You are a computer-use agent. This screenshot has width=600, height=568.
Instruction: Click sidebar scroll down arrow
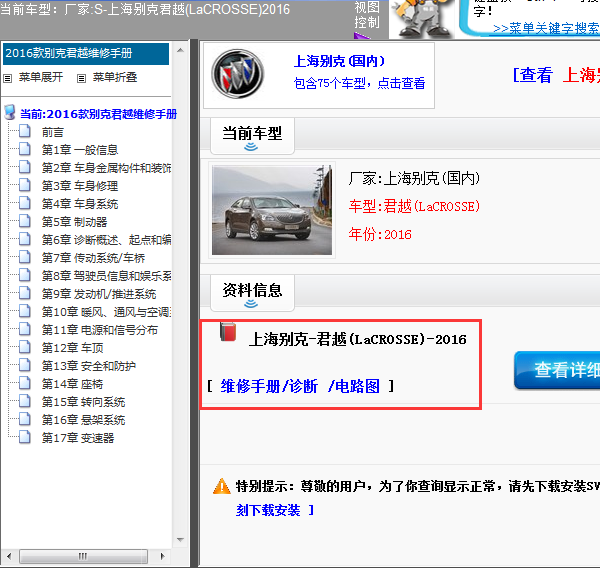180,540
